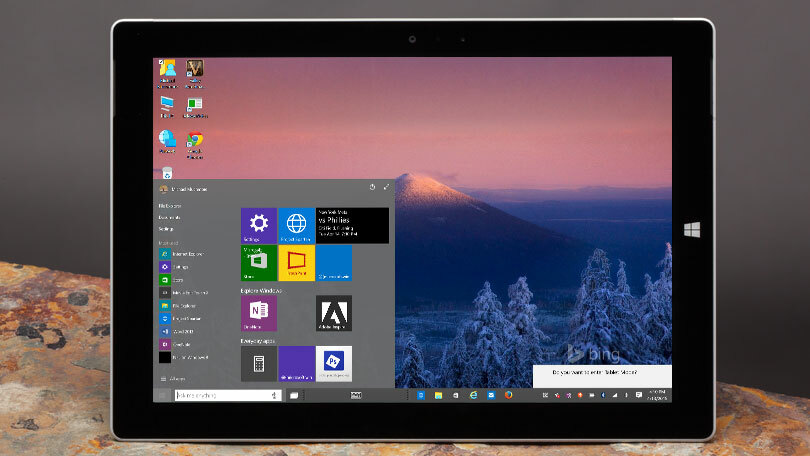Open File Explorer from most used list

click(x=182, y=305)
